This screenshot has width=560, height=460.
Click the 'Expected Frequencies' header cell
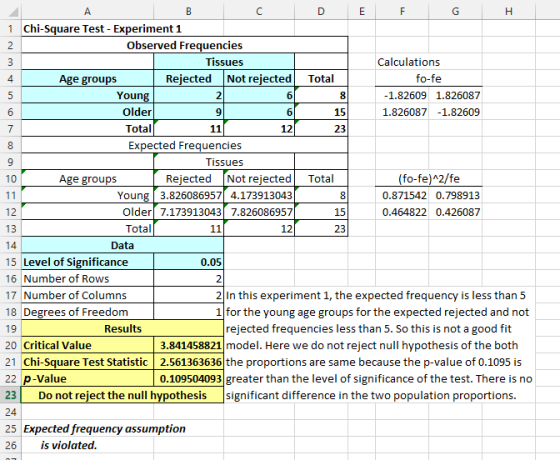point(185,145)
